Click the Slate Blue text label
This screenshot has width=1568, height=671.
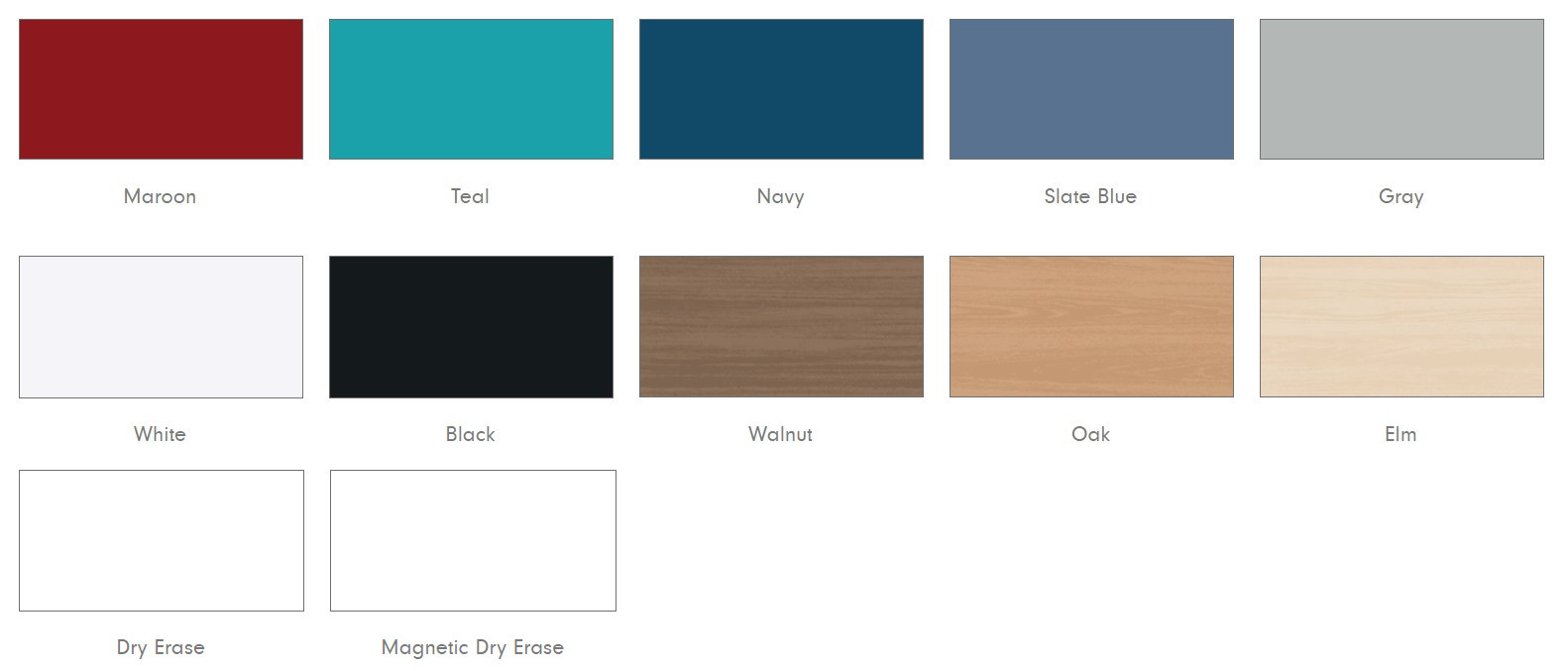click(1090, 196)
